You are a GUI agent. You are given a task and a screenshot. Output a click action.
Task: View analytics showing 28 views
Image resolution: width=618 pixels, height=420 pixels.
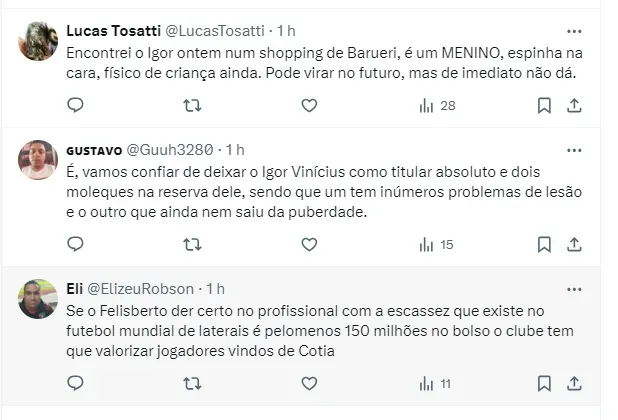pos(436,105)
